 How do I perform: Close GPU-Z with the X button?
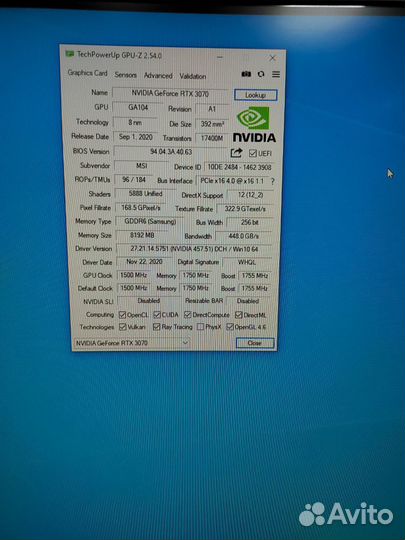click(272, 58)
